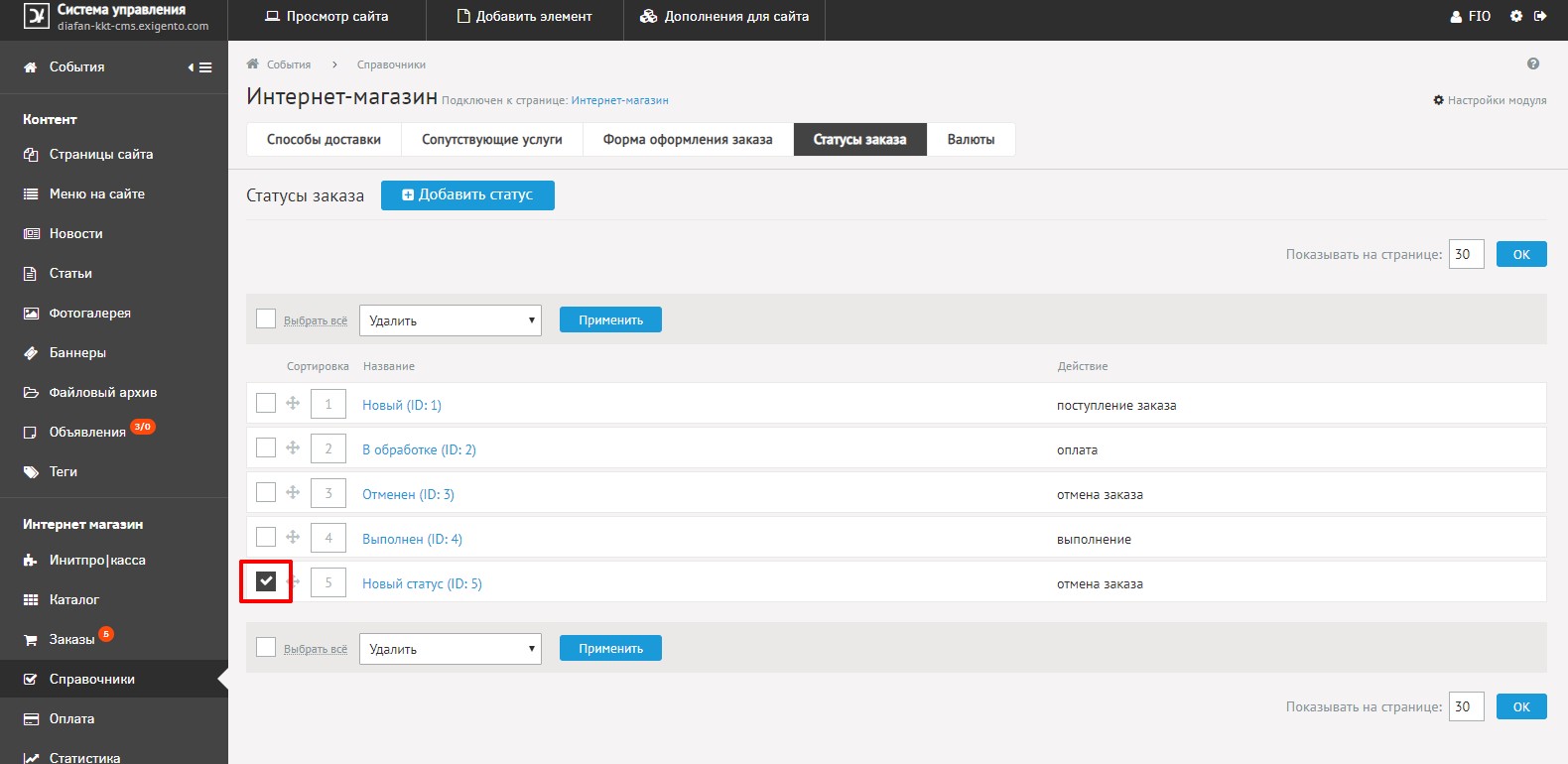Screen dimensions: 1568x764
Task: Click the Страницы сайта pages icon
Action: coord(31,154)
